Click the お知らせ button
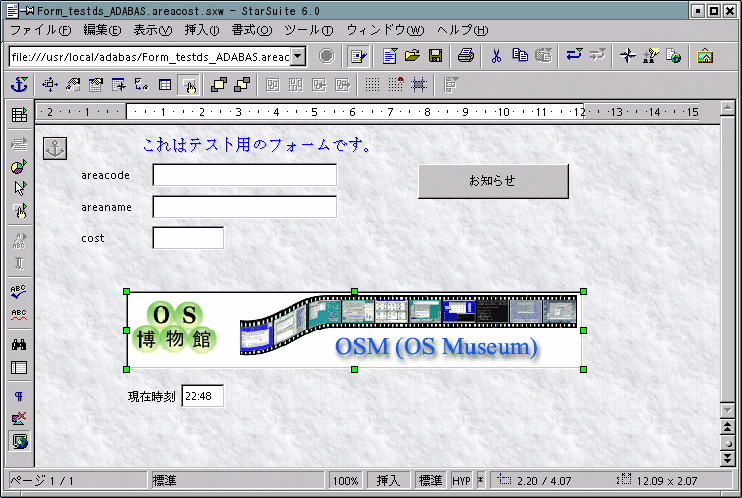The width and height of the screenshot is (742, 498). [493, 181]
